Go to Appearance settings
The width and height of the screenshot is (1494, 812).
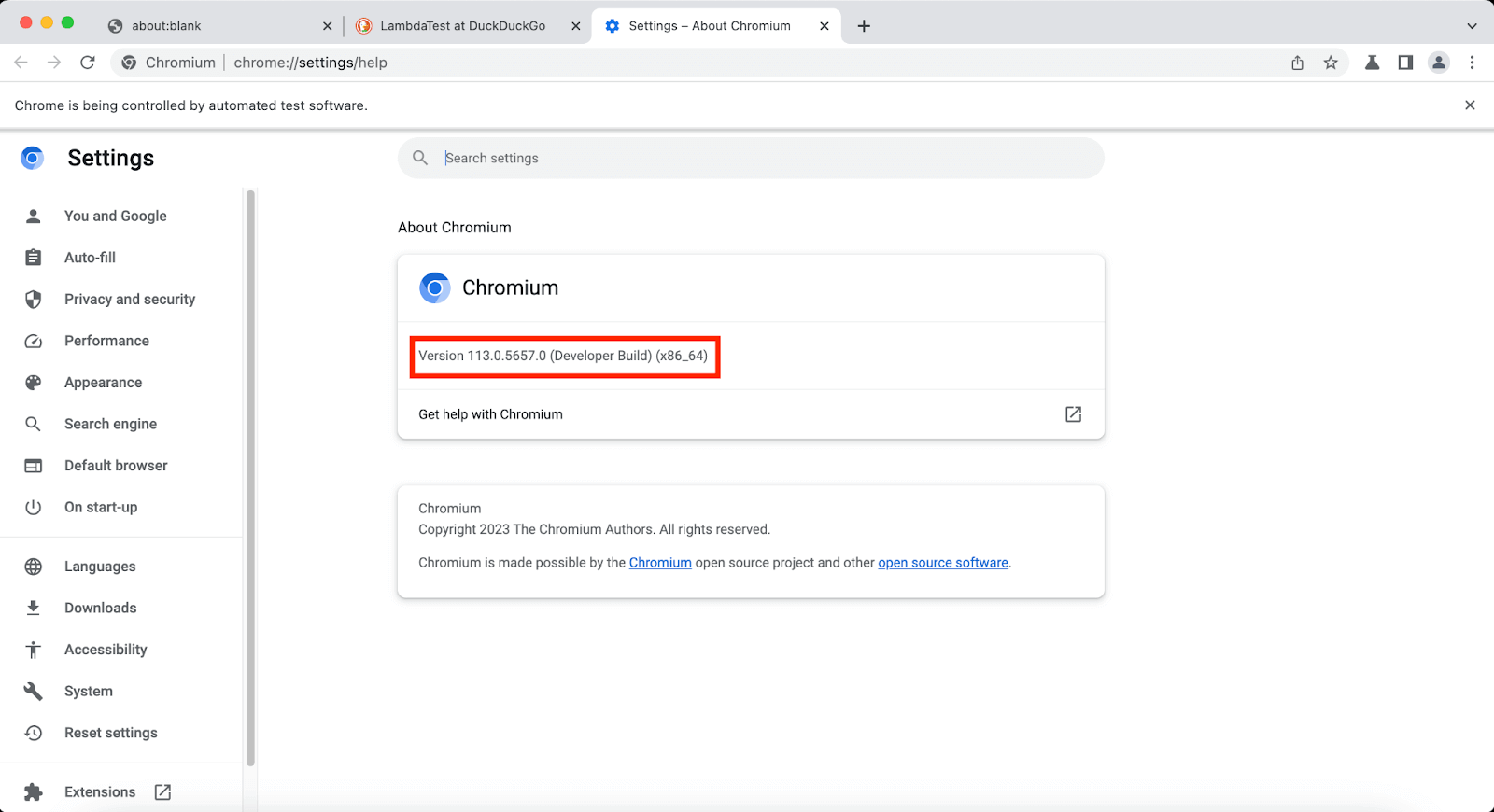click(103, 383)
